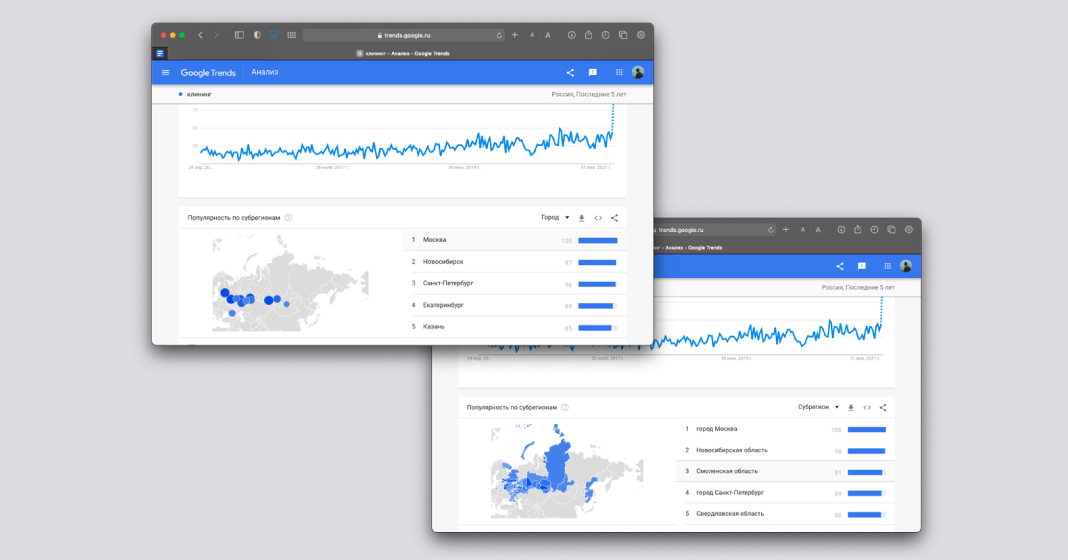
Task: Click the Анализ header label
Action: click(265, 73)
